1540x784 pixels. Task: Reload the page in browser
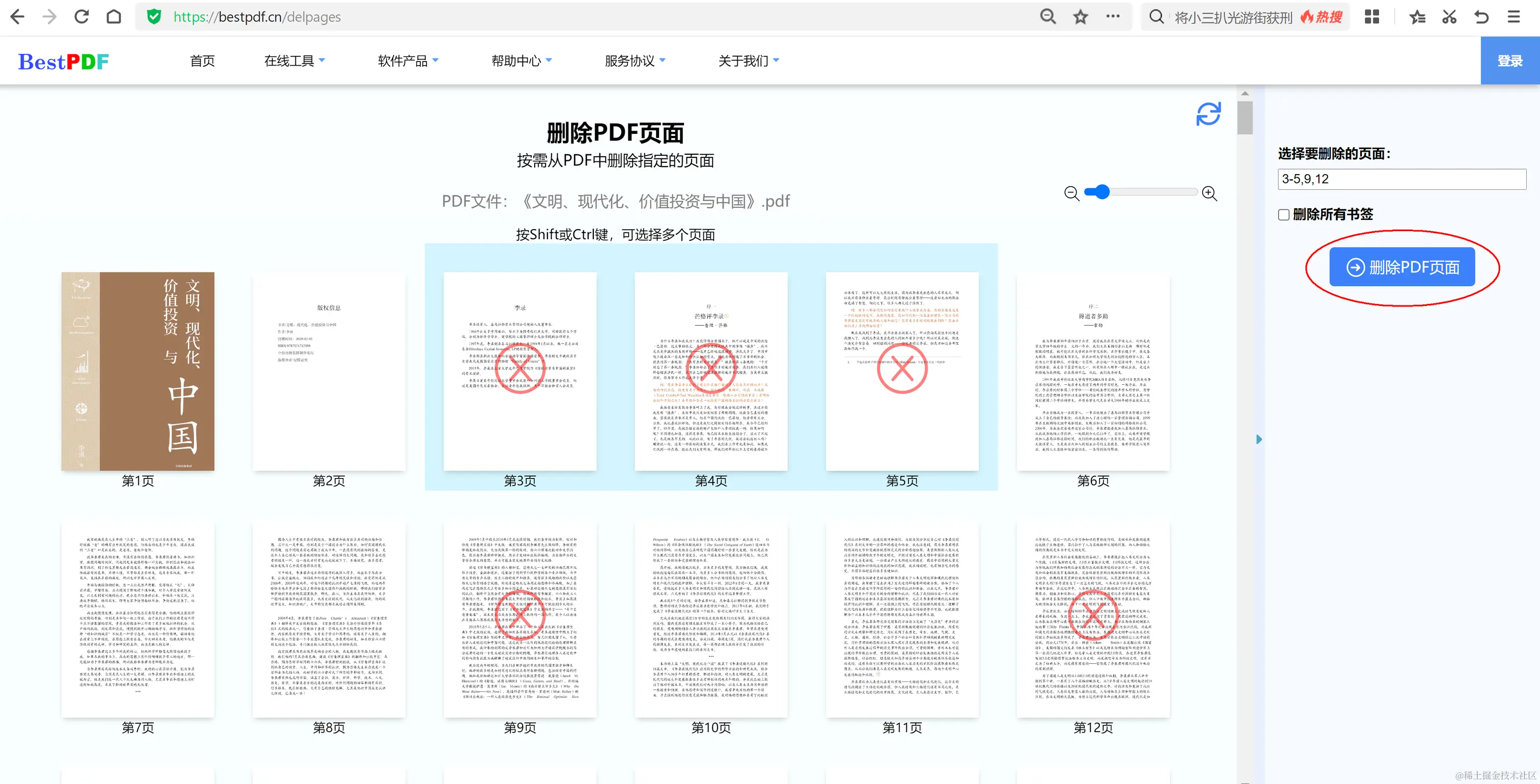point(81,17)
